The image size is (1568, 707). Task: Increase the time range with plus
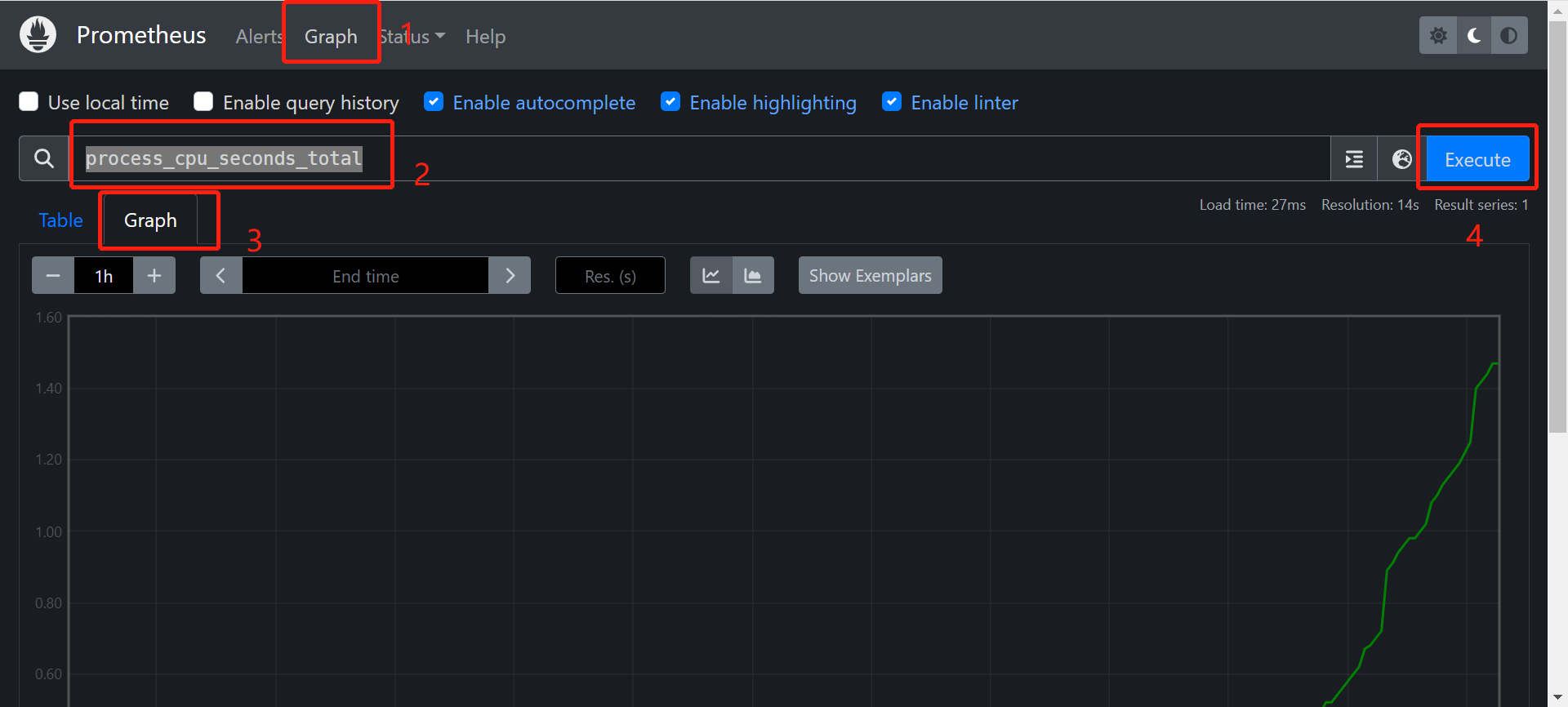pos(154,276)
